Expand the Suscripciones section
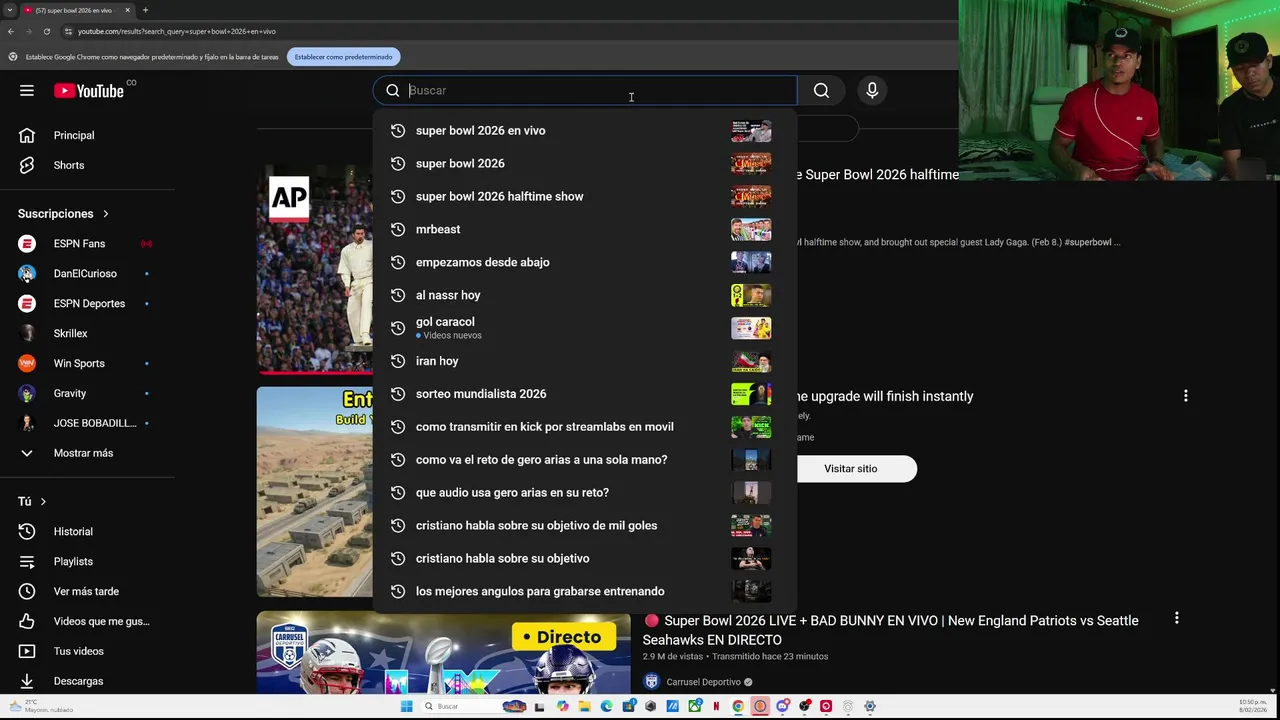Image resolution: width=1280 pixels, height=720 pixels. 63,213
